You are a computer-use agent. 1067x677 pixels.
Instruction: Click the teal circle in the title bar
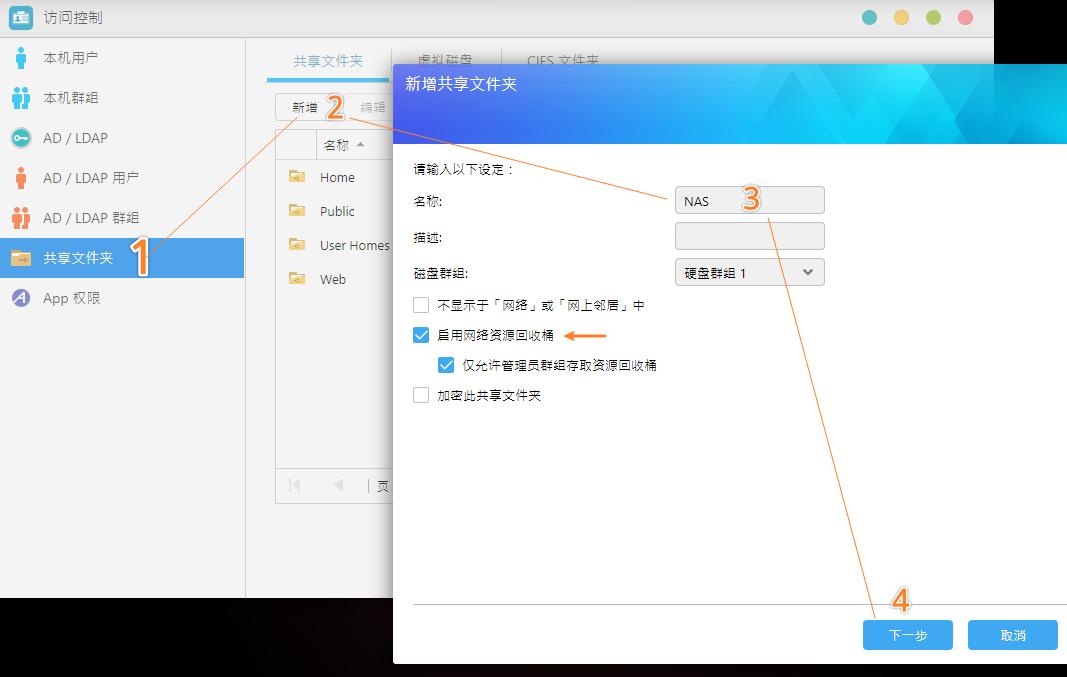pyautogui.click(x=869, y=17)
